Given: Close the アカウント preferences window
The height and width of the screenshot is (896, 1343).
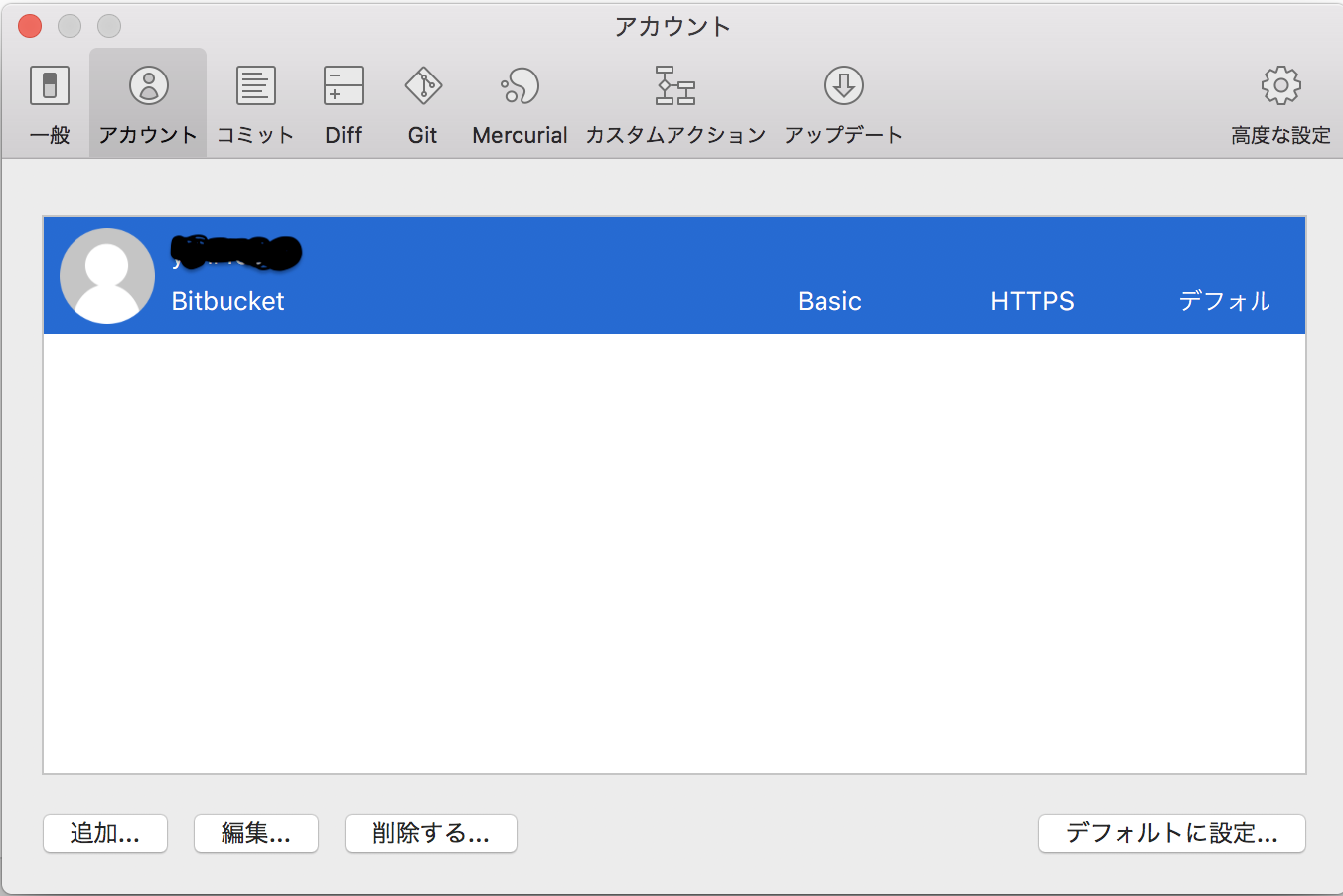Looking at the screenshot, I should tap(30, 26).
